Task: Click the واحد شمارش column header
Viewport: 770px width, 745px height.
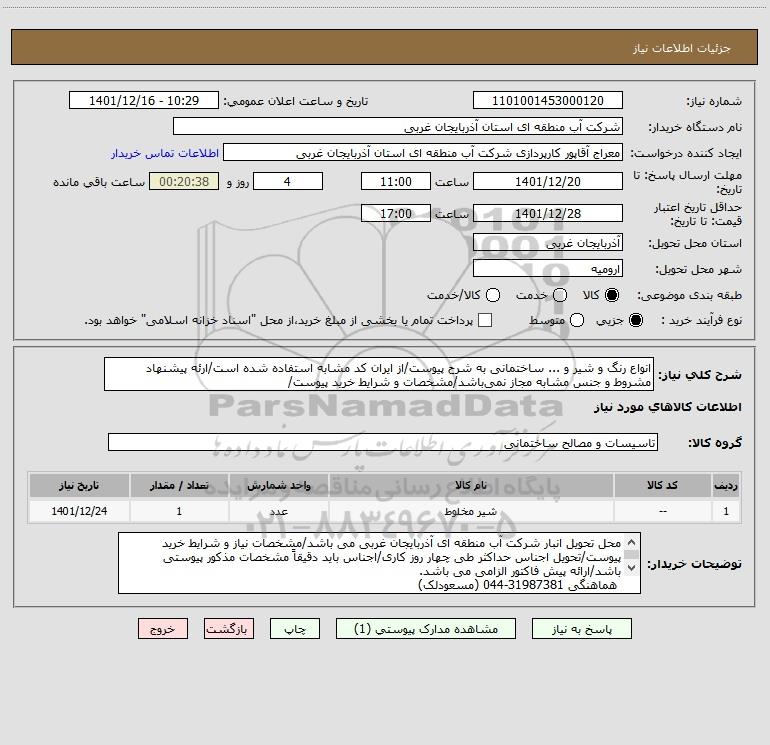Action: coord(278,485)
